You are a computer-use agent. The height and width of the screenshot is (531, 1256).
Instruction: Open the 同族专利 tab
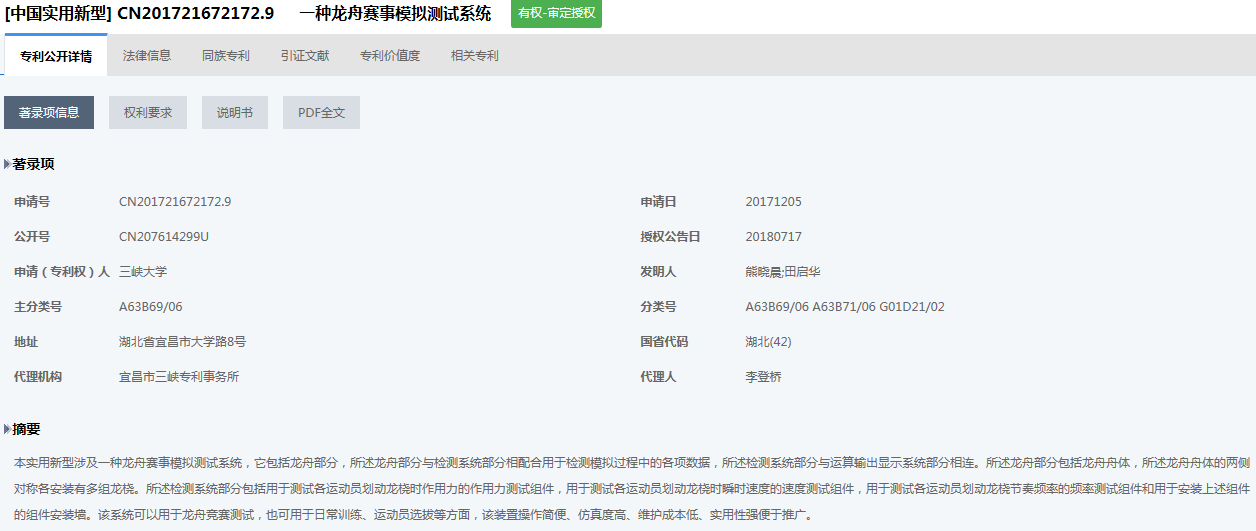[x=225, y=56]
